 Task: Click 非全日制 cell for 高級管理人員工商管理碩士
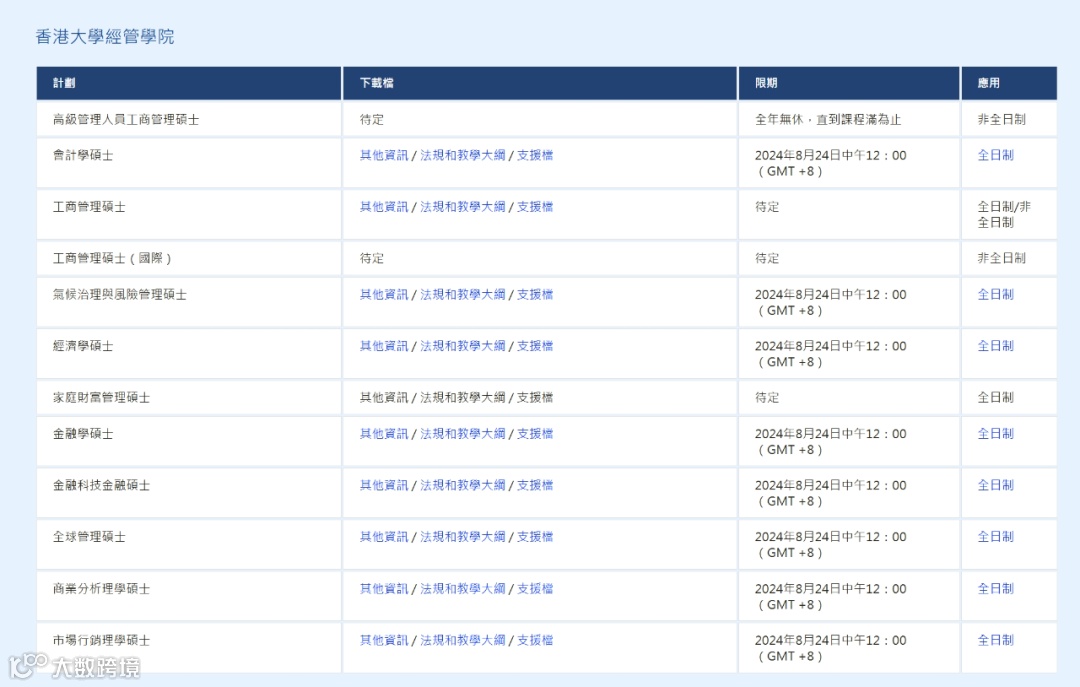[x=1001, y=120]
